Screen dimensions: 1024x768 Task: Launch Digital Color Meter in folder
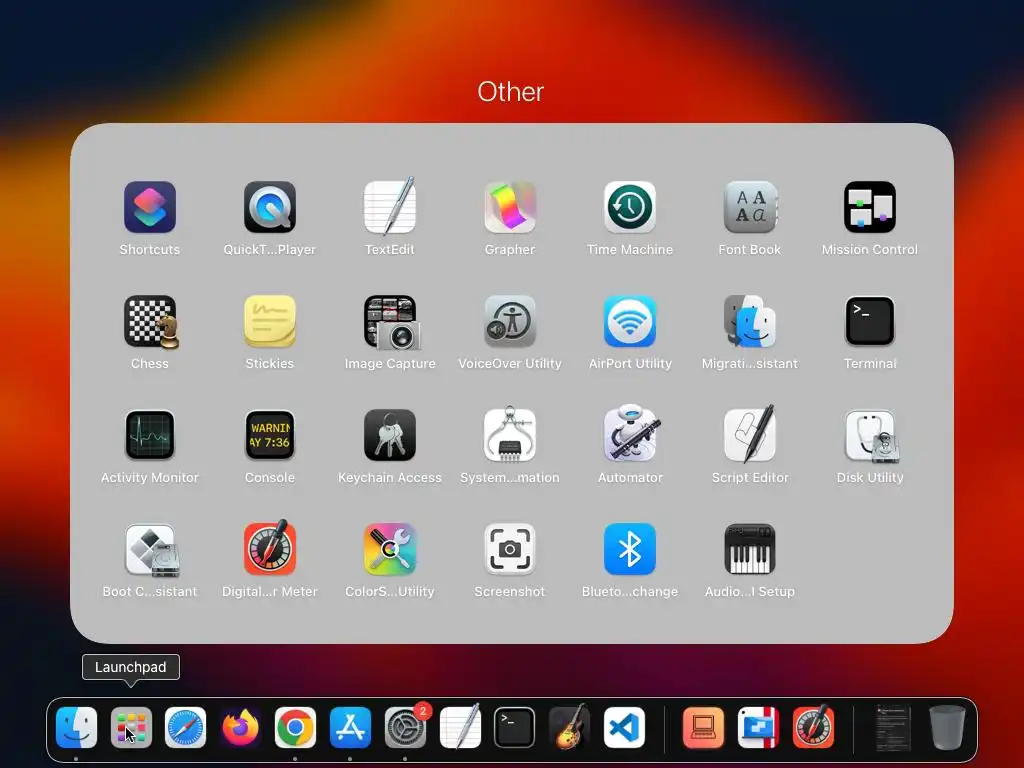[x=270, y=548]
